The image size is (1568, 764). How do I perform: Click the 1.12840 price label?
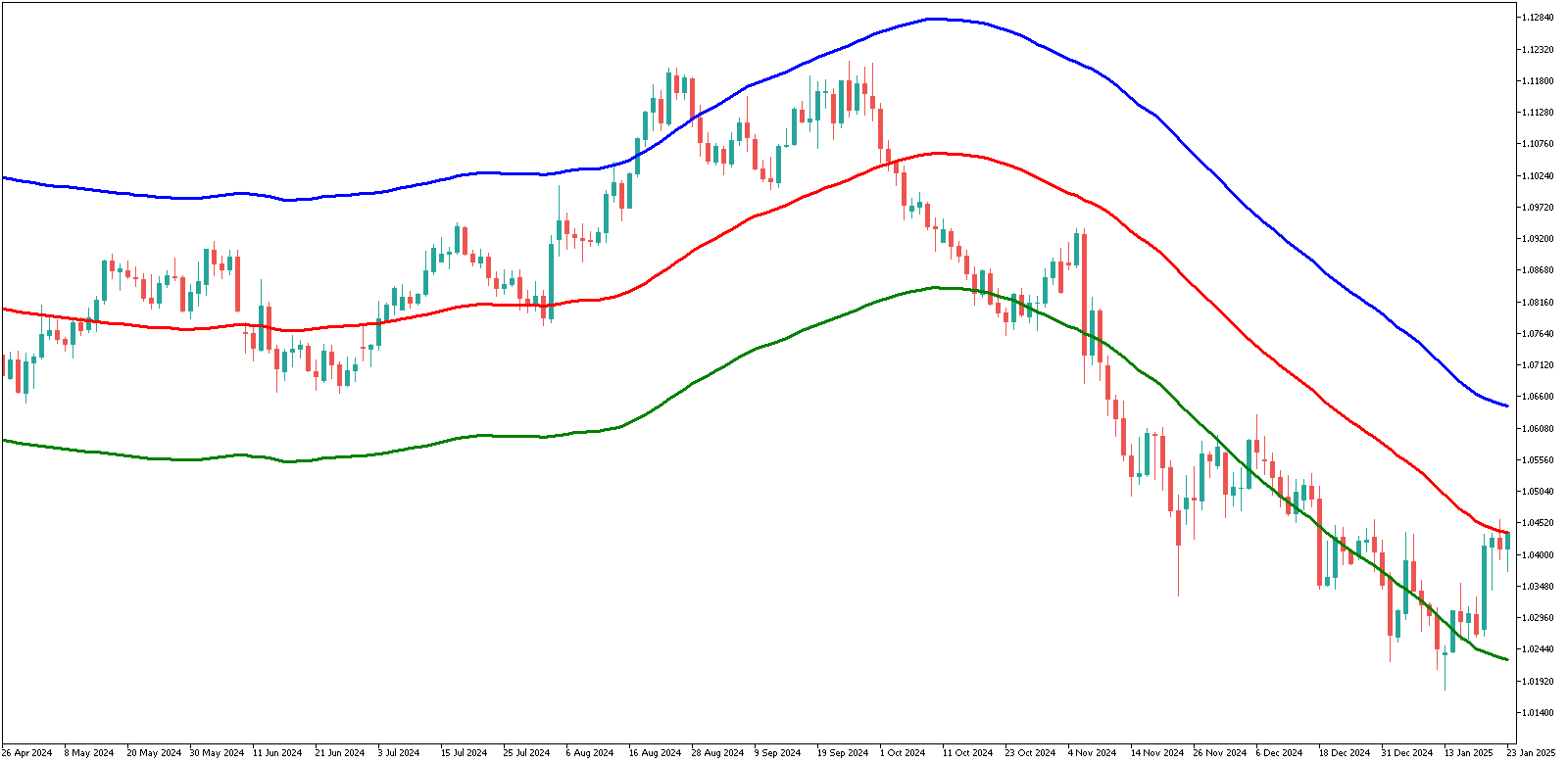click(1538, 18)
